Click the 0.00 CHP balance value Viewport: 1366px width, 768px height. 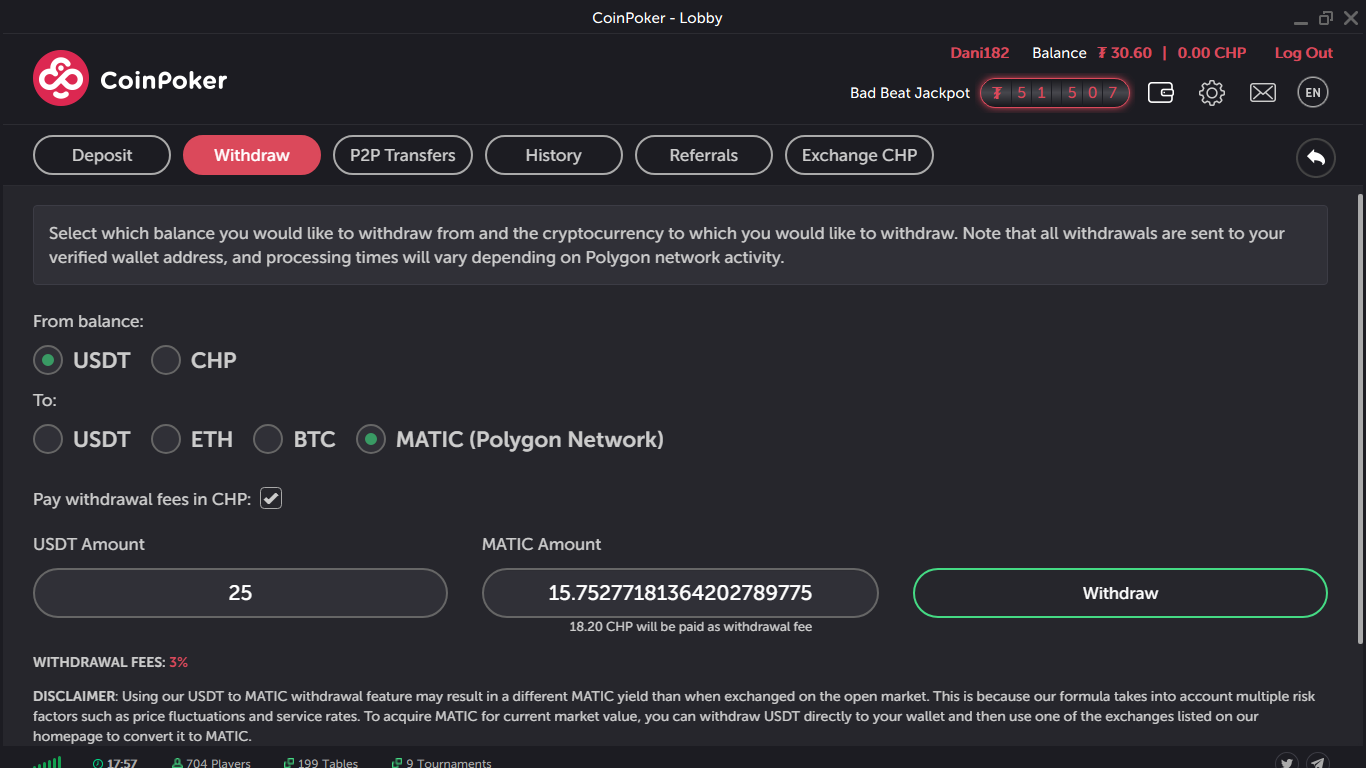tap(1212, 53)
